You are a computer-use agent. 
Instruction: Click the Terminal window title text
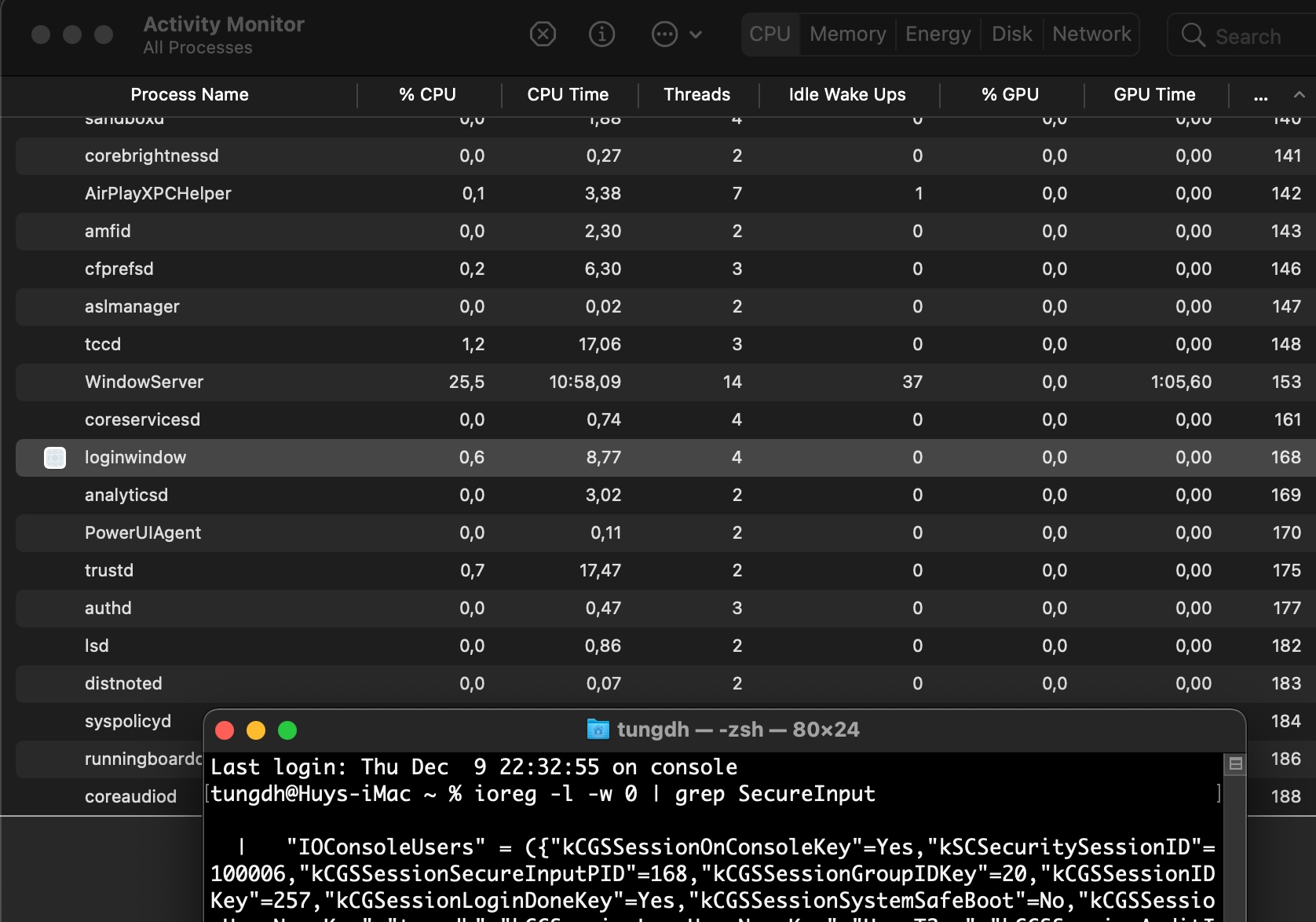pos(738,730)
